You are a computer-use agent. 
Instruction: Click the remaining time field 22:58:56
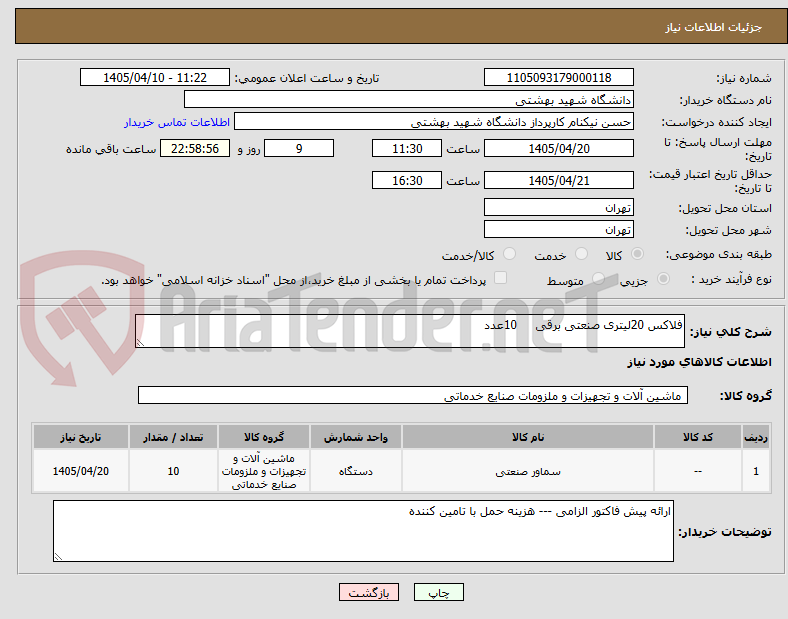195,149
